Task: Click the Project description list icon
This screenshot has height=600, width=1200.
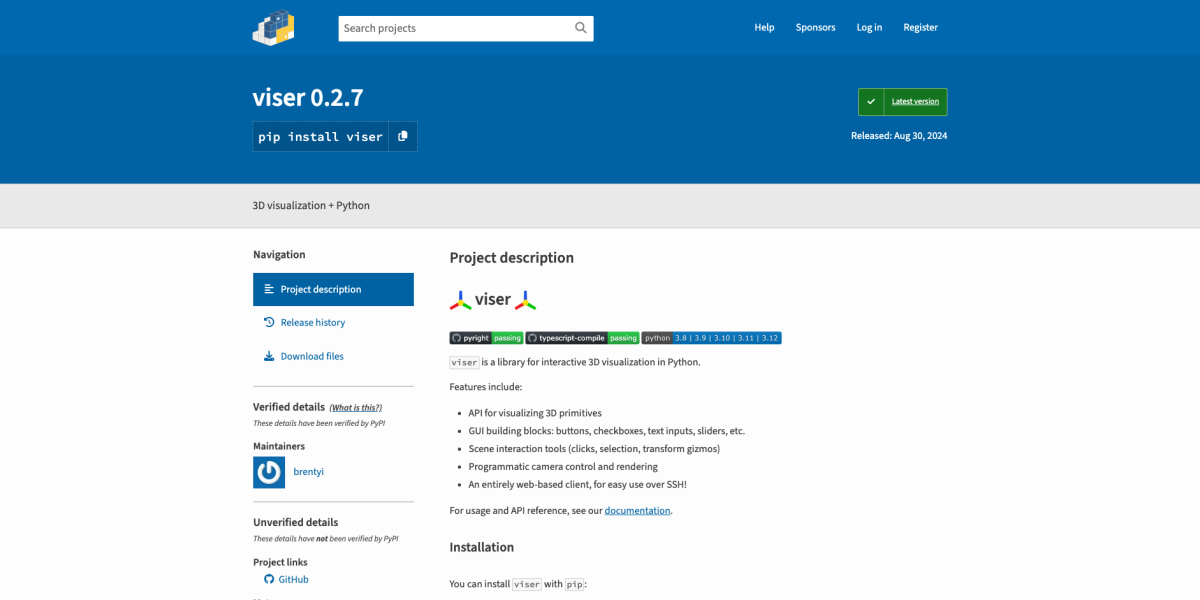Action: [268, 289]
